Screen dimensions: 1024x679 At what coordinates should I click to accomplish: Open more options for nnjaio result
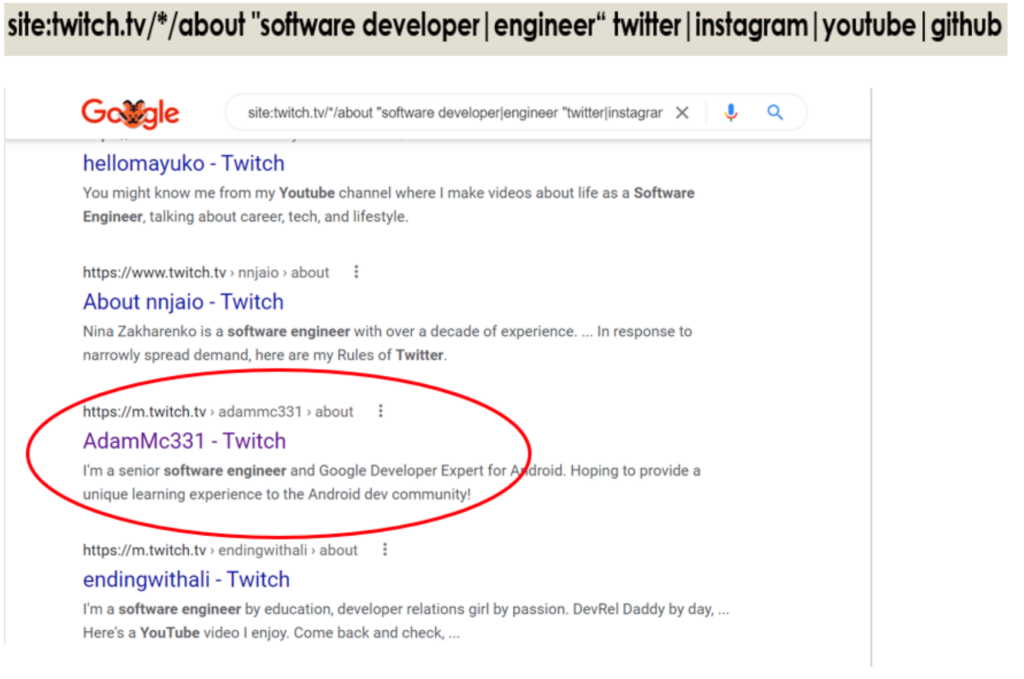pos(356,272)
